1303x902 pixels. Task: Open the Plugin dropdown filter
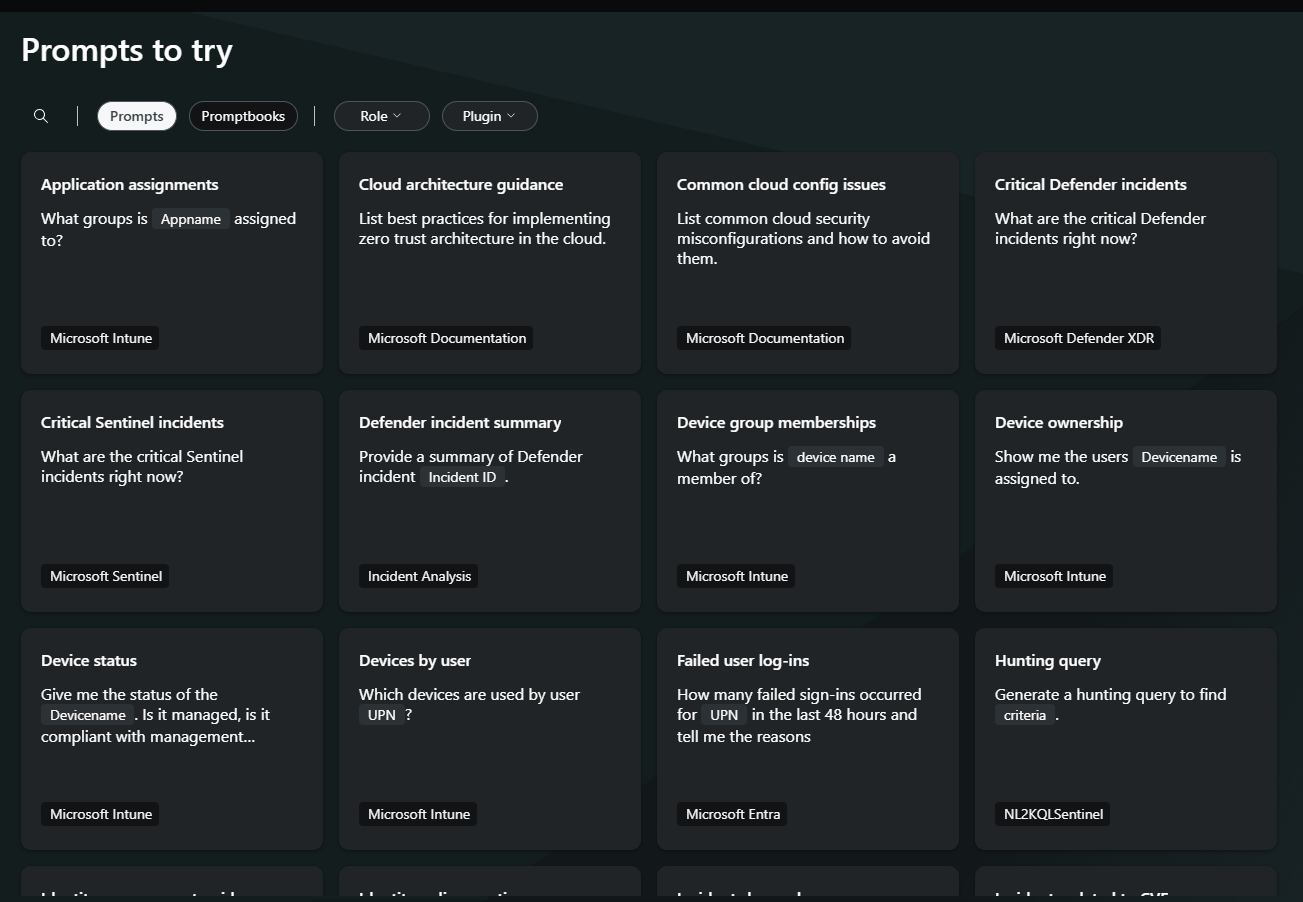pyautogui.click(x=489, y=116)
